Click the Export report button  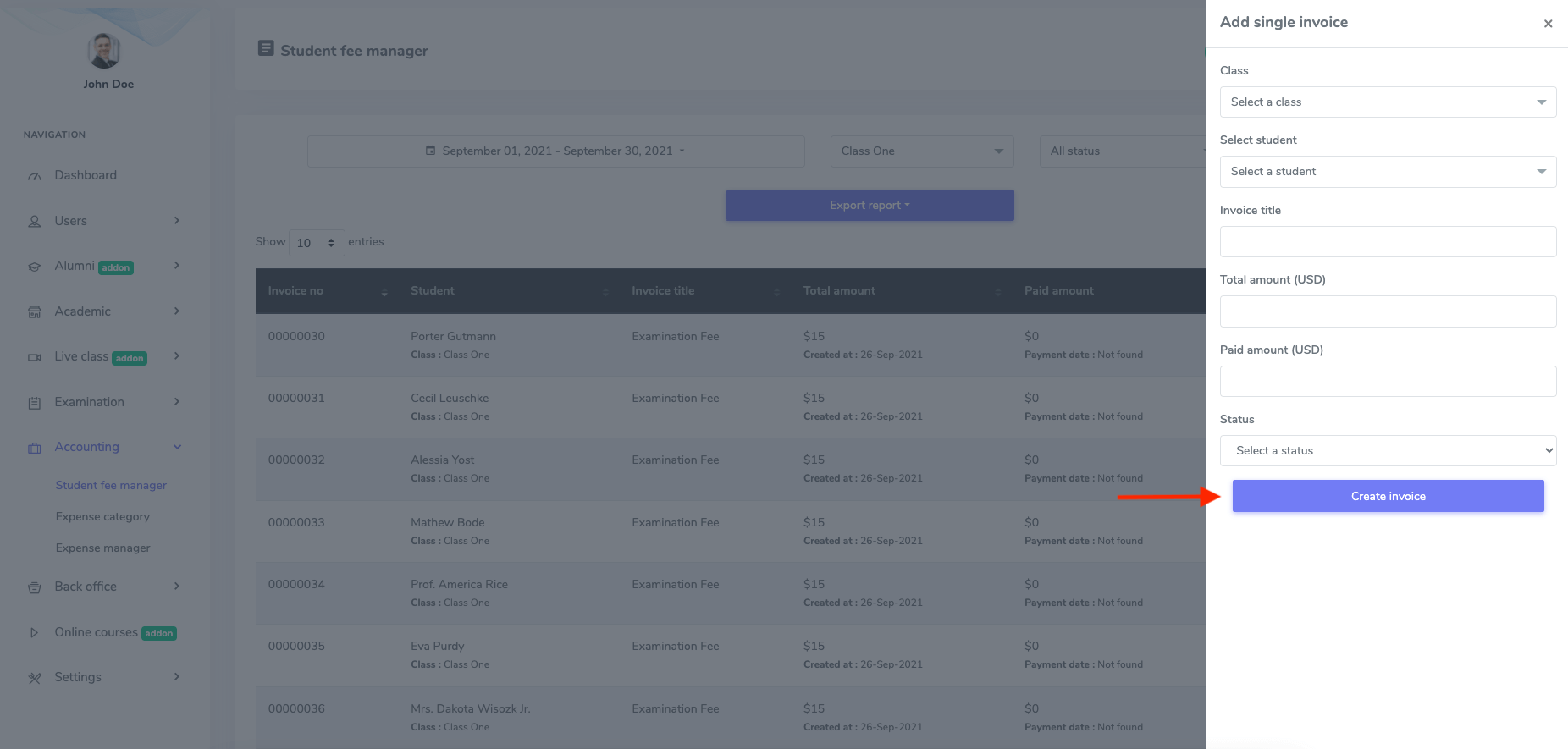coord(870,206)
